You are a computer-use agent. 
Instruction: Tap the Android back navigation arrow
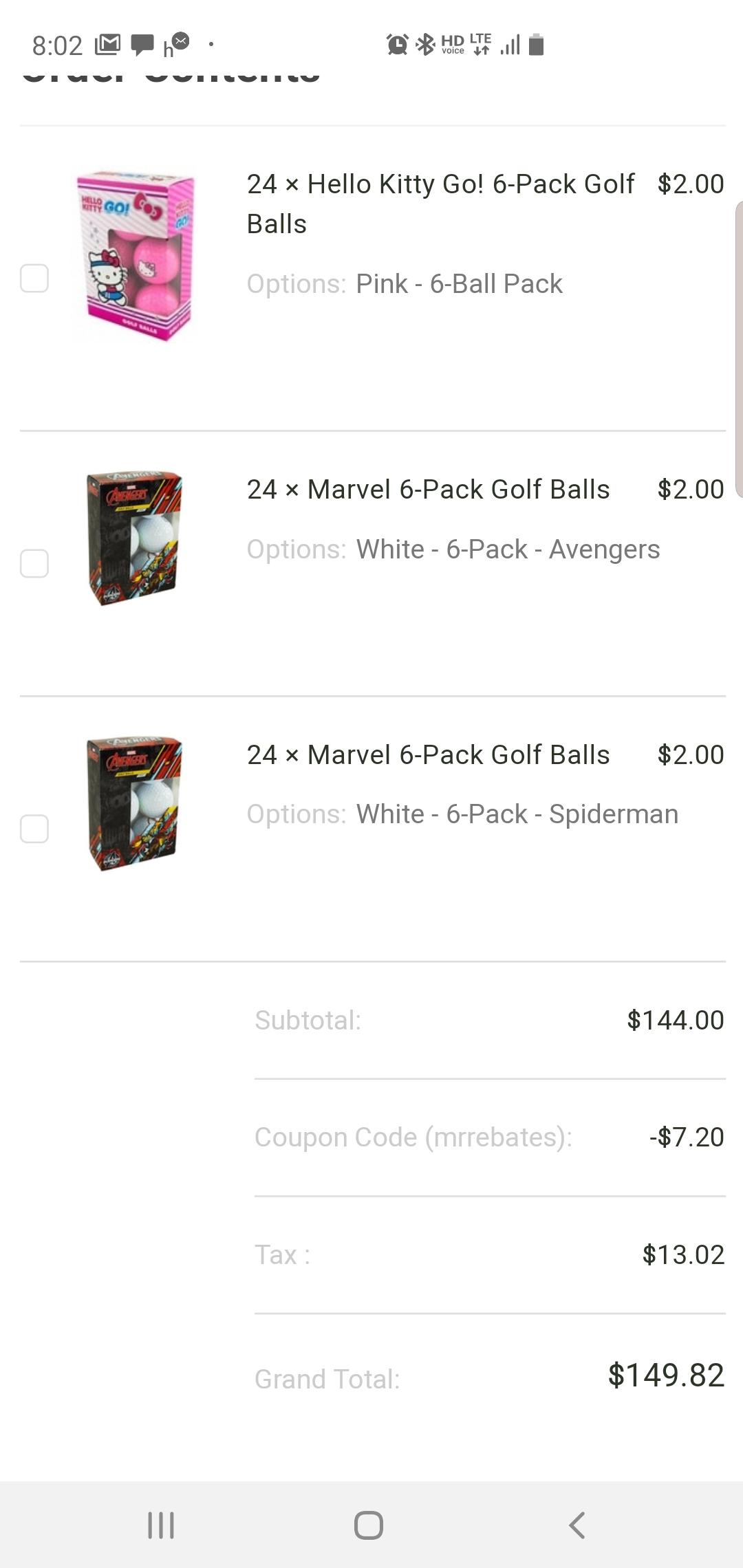577,1525
